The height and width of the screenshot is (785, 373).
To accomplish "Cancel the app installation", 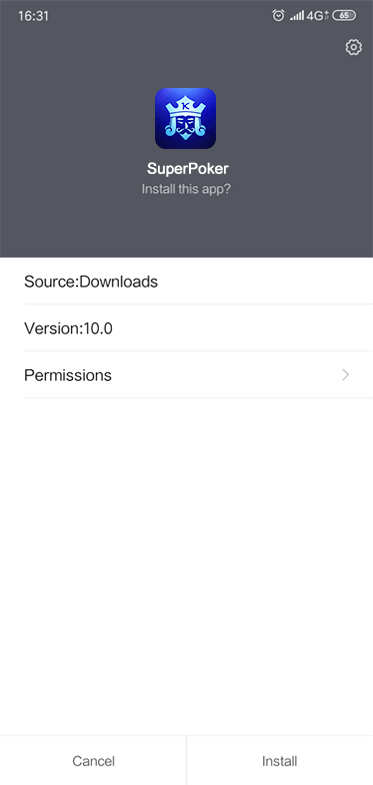I will coord(93,761).
